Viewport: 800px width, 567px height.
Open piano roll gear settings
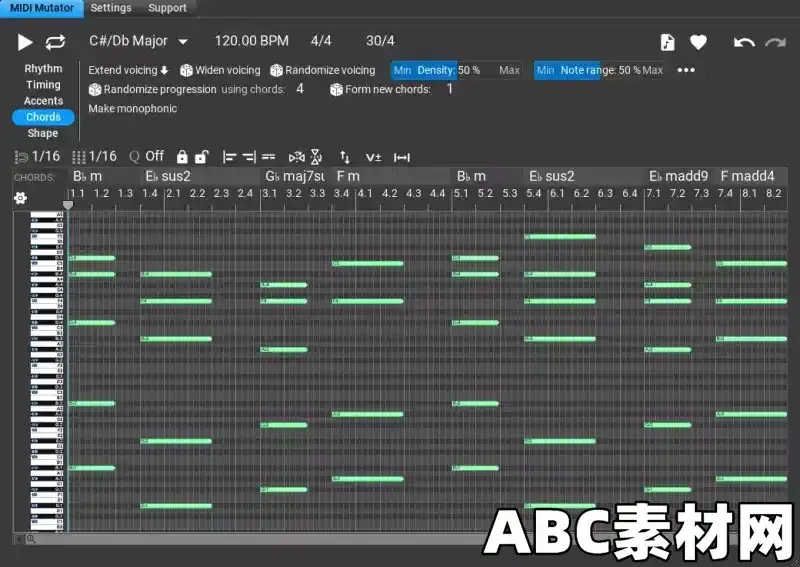pos(20,198)
